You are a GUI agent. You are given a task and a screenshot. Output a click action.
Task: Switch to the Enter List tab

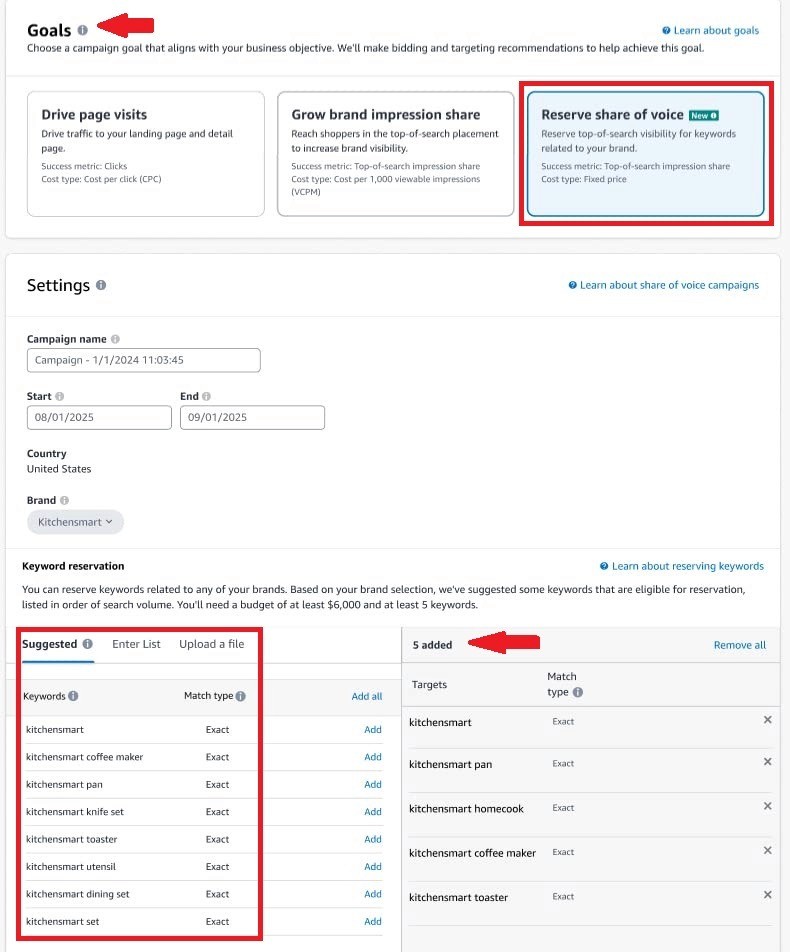(x=136, y=644)
